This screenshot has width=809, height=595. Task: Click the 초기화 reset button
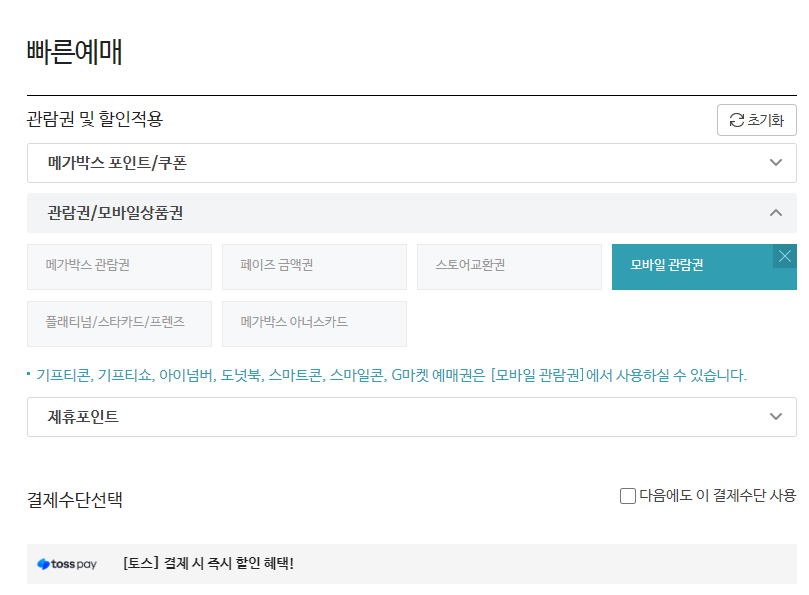click(x=756, y=120)
